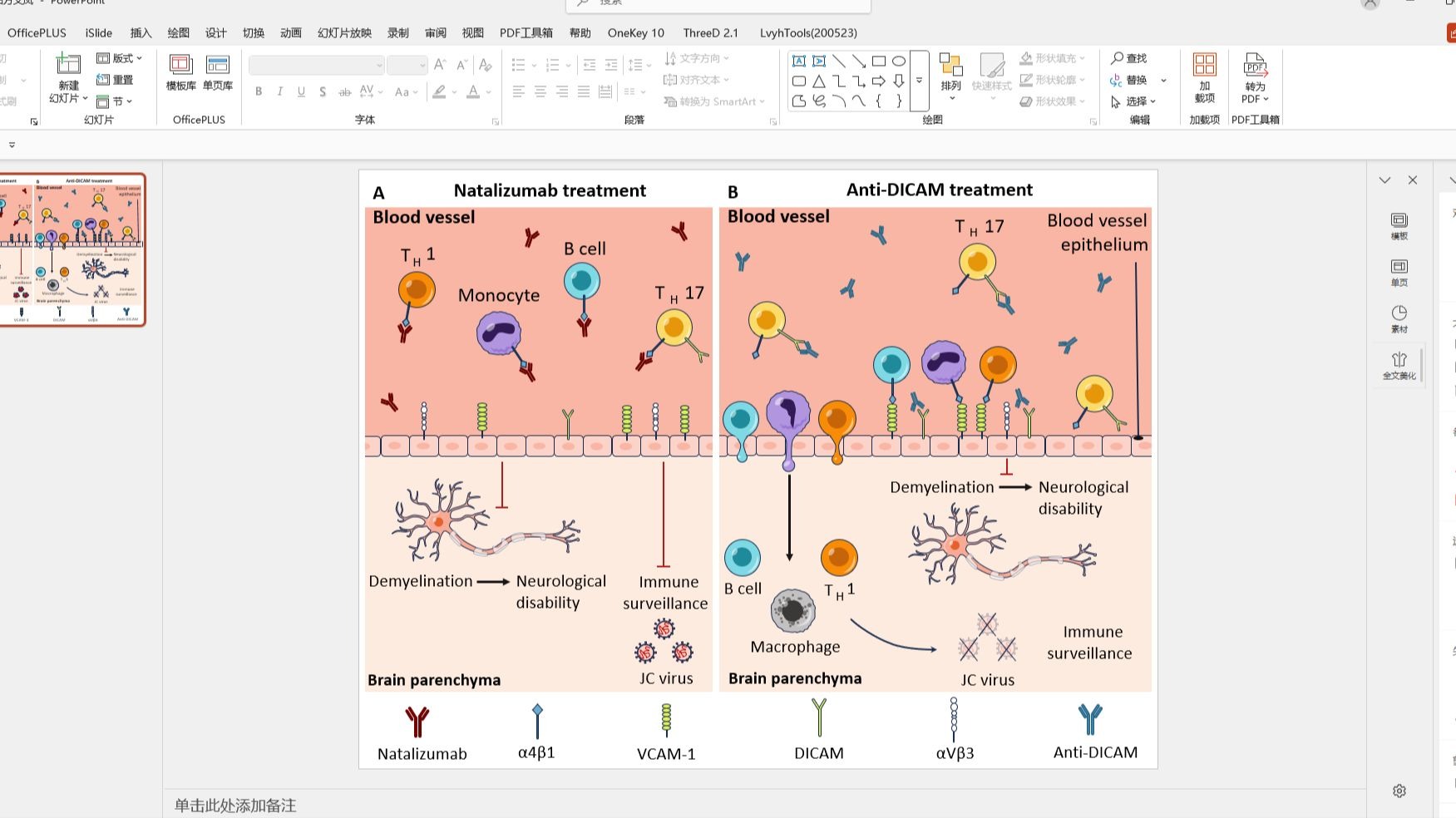
Task: Toggle center text alignment
Action: tap(540, 91)
